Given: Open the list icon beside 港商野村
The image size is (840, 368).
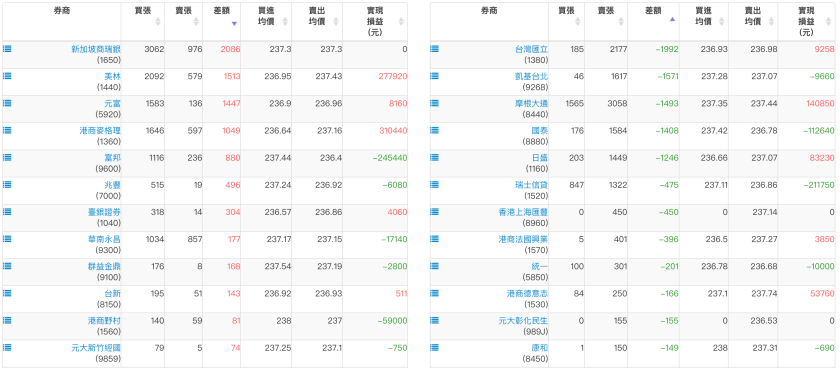Looking at the screenshot, I should [7, 320].
